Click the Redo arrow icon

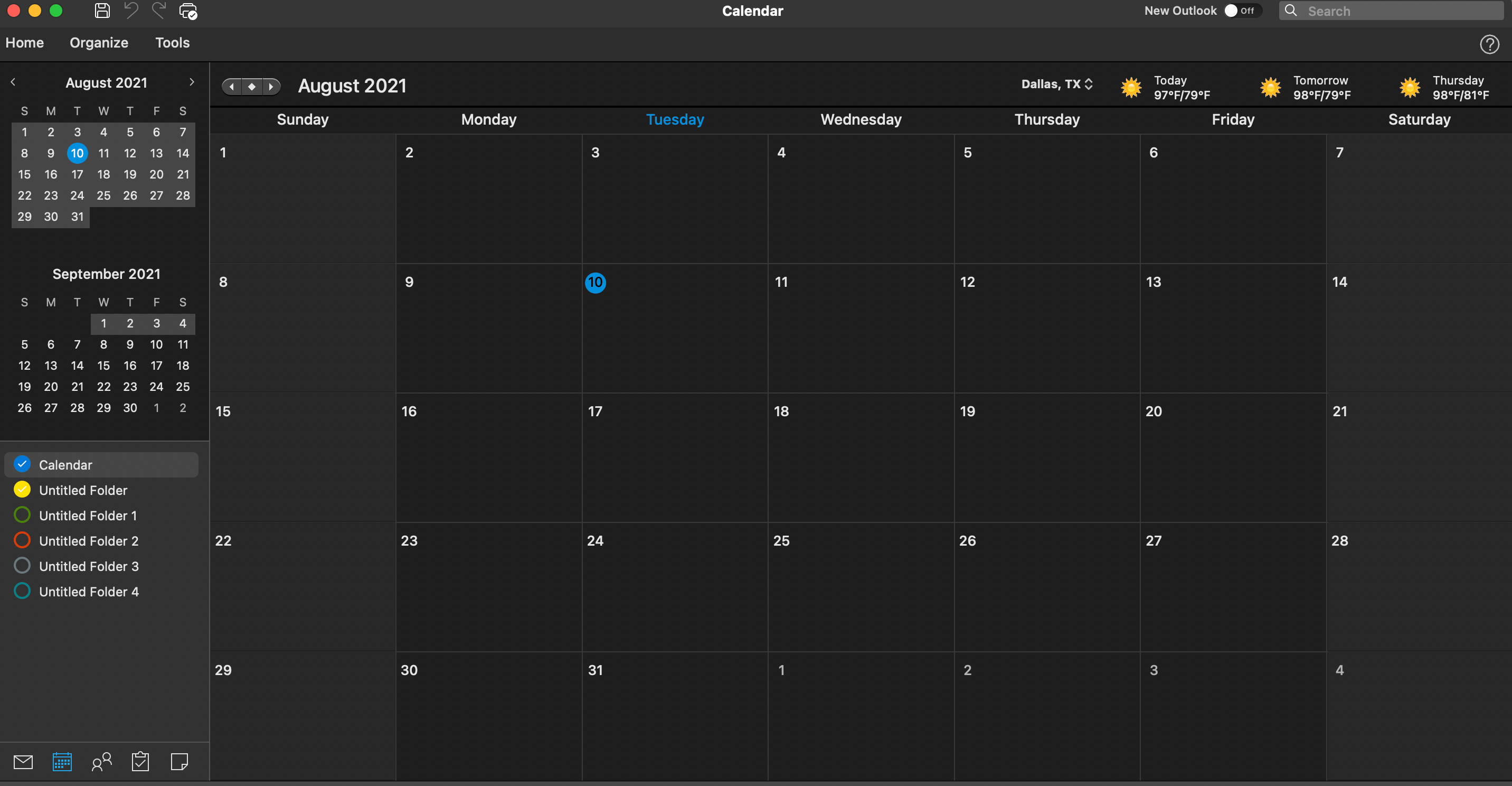click(x=158, y=11)
